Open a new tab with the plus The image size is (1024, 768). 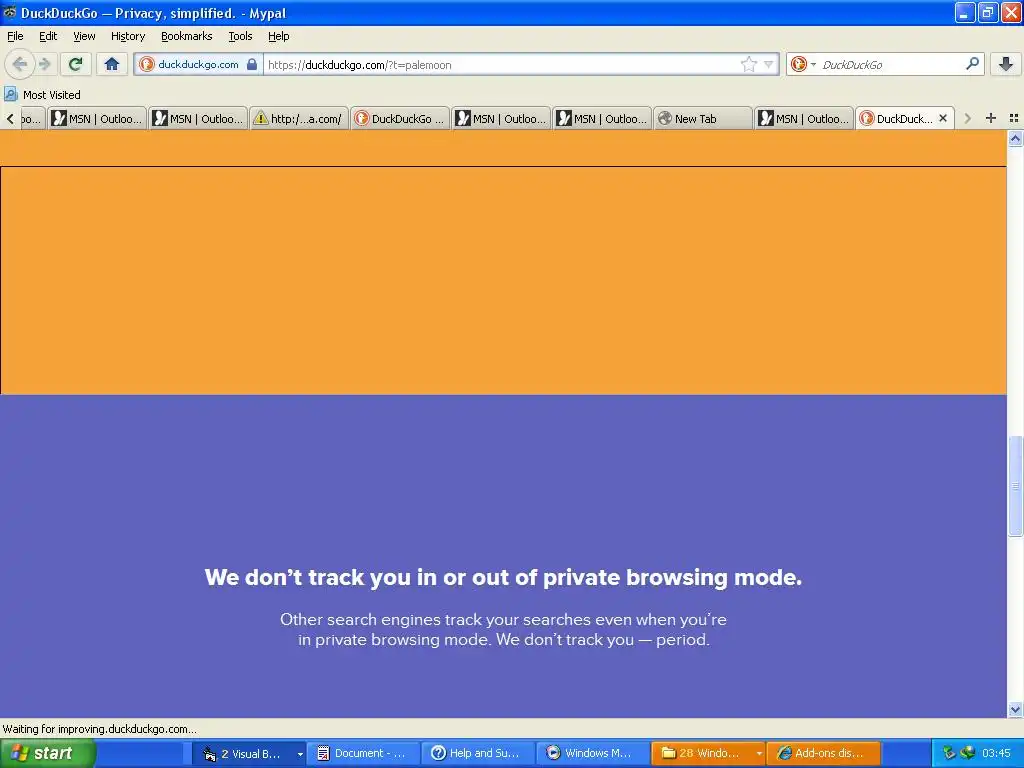click(991, 118)
